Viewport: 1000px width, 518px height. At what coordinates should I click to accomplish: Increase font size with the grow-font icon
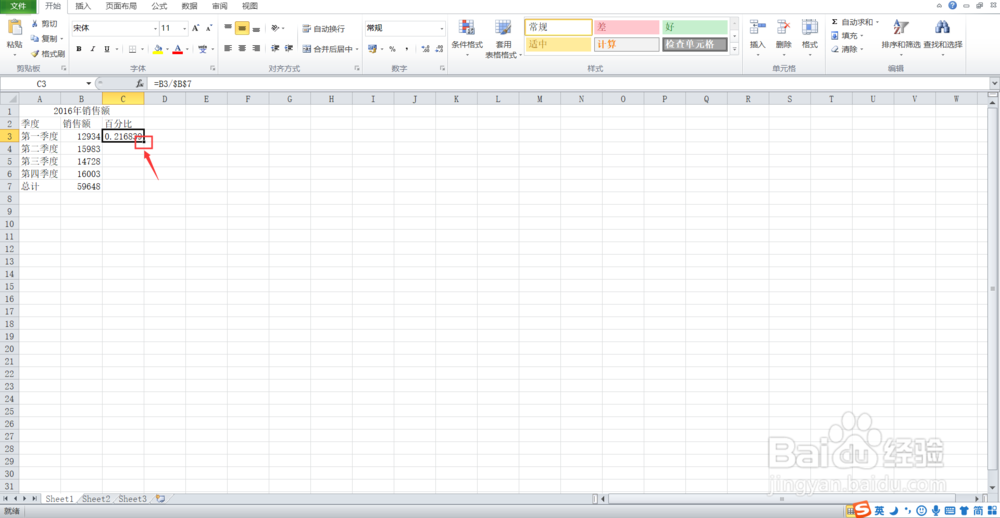196,29
